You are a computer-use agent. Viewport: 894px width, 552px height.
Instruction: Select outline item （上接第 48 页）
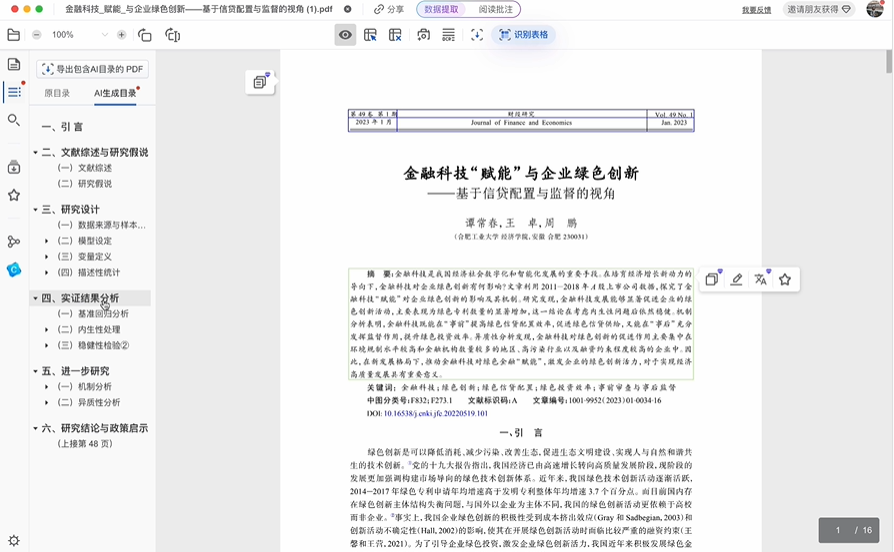click(x=84, y=444)
